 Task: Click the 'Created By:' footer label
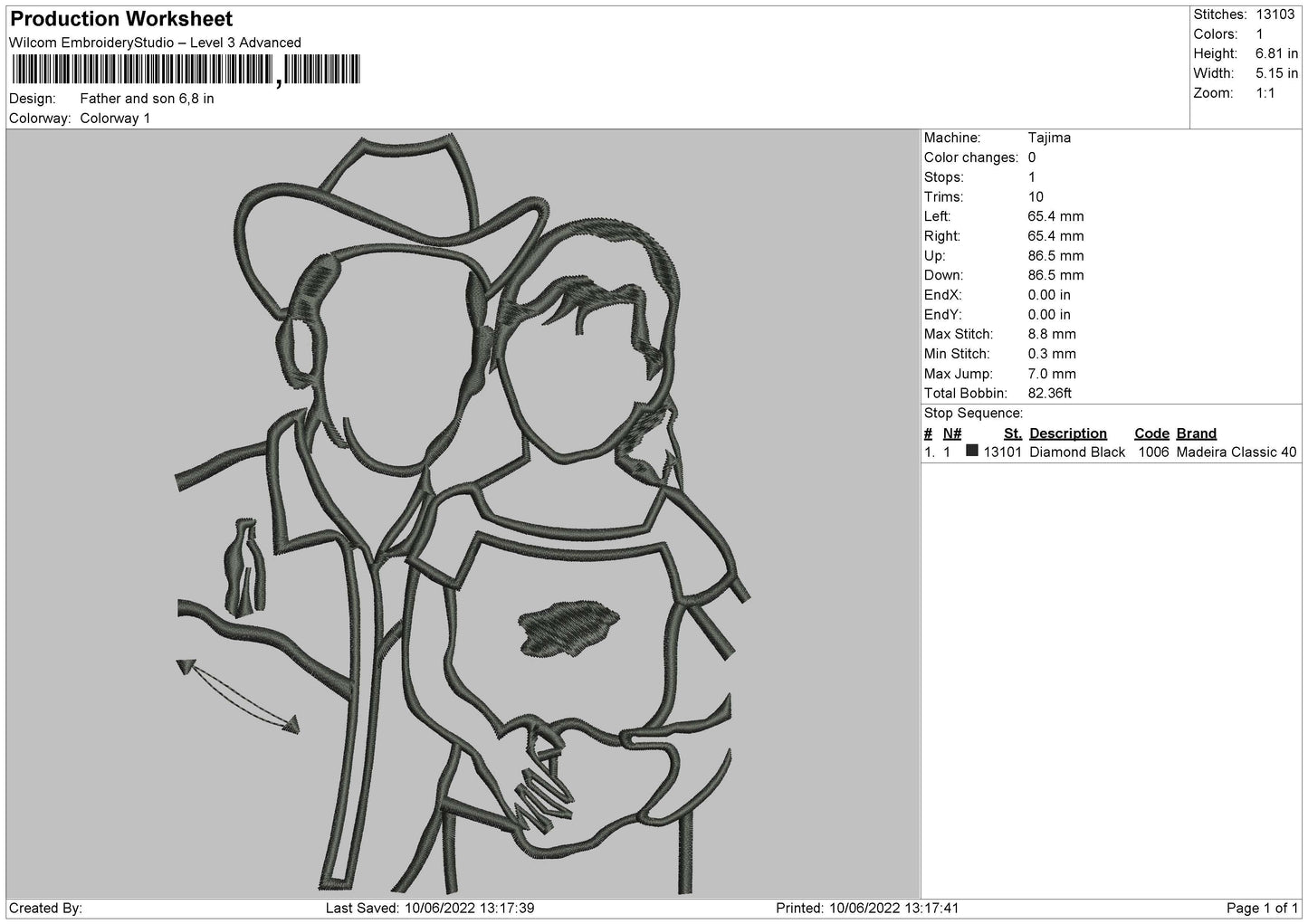pyautogui.click(x=45, y=908)
